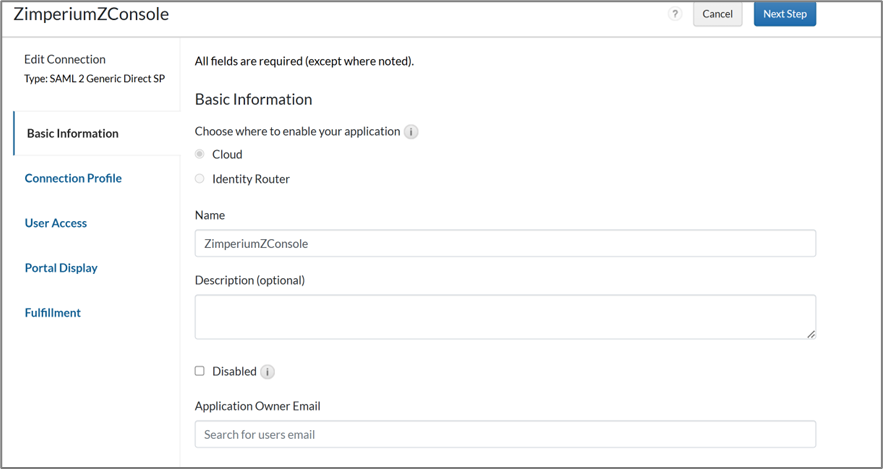Open the help question mark icon

(675, 14)
